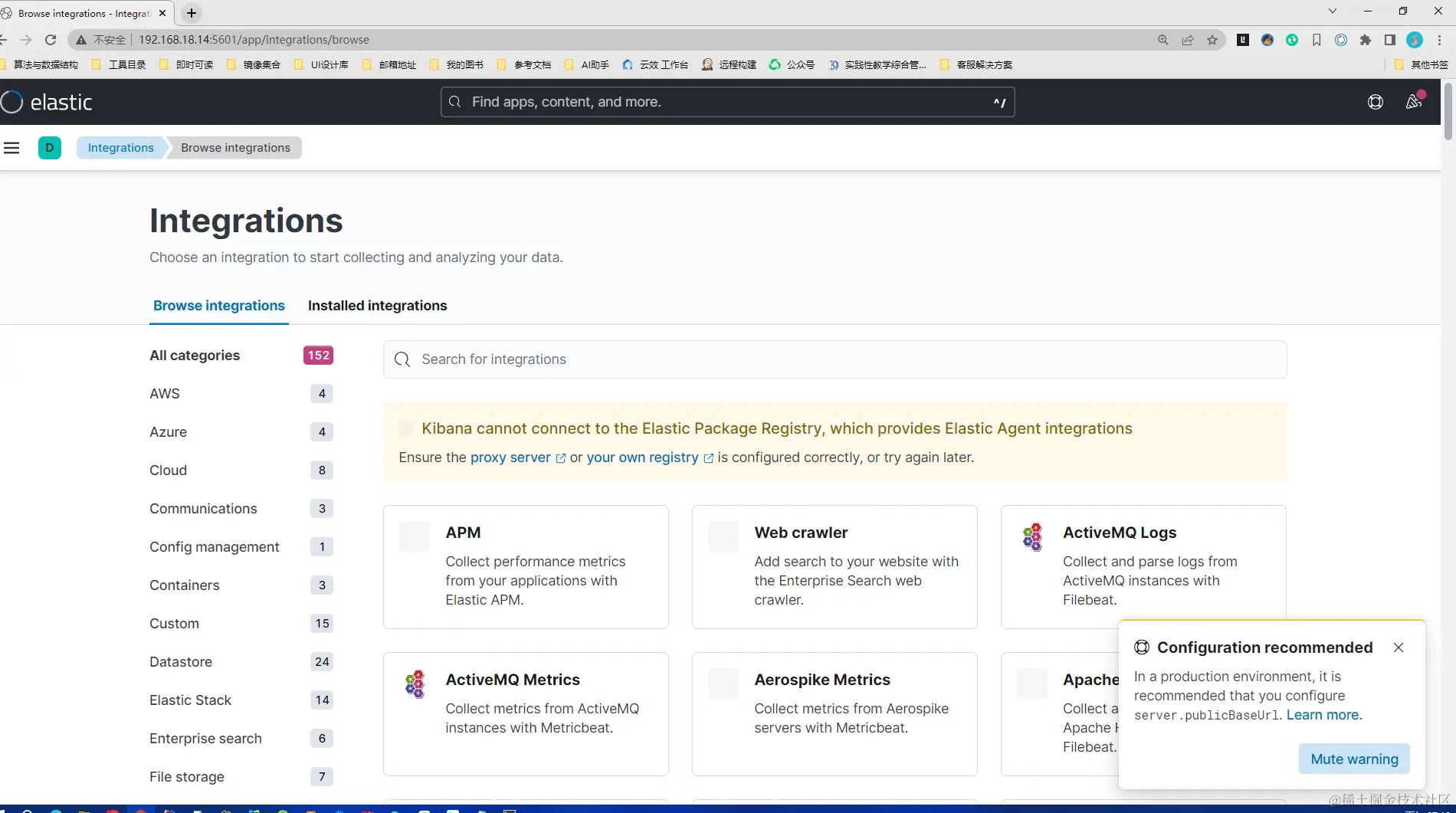Bookmark this page with the star icon
1456x813 pixels.
(x=1212, y=40)
